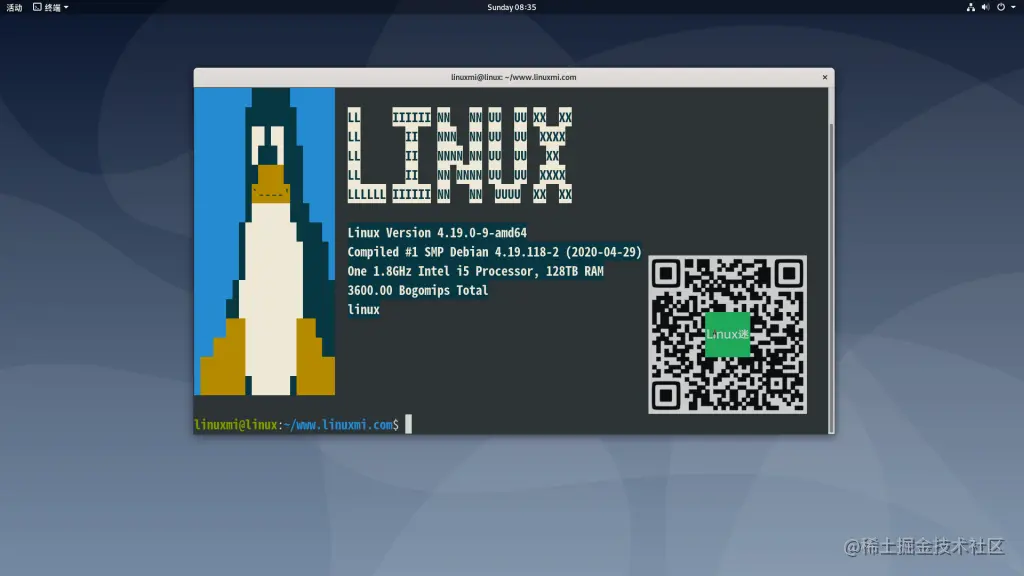The image size is (1024, 576).
Task: Click the "One 1.8GHz Intel i5 Processor" line
Action: click(x=475, y=271)
